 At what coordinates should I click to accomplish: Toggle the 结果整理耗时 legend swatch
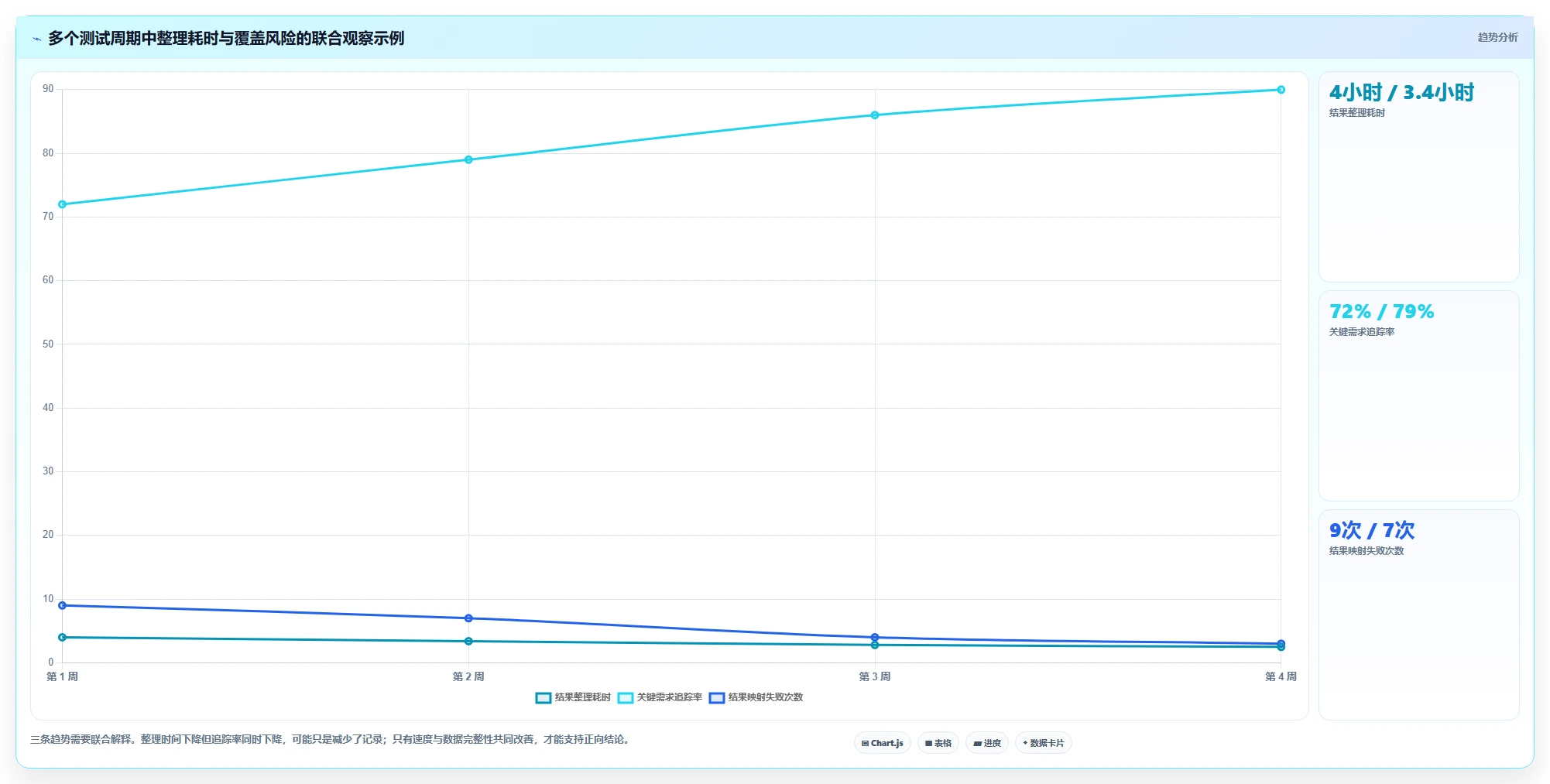pos(544,697)
